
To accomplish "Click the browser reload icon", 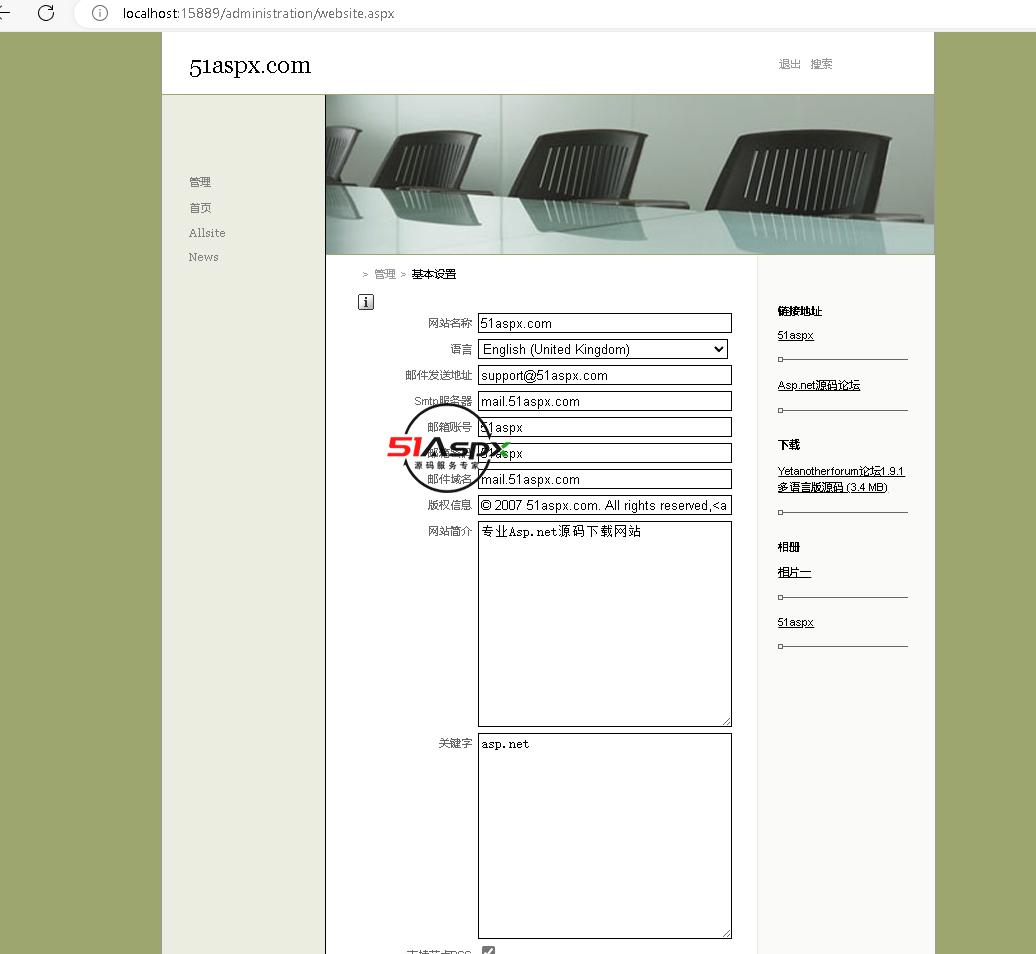I will click(x=46, y=13).
